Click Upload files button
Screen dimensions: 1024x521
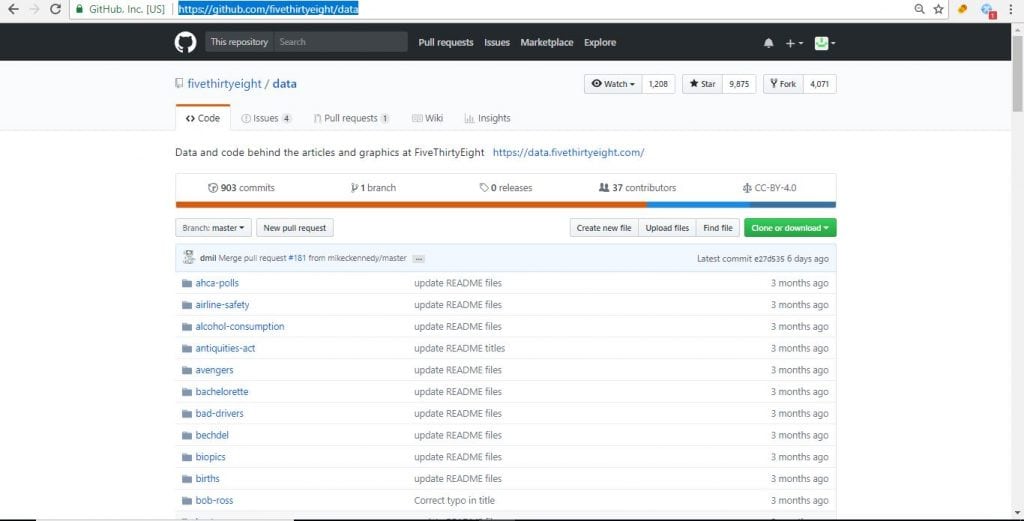tap(667, 228)
